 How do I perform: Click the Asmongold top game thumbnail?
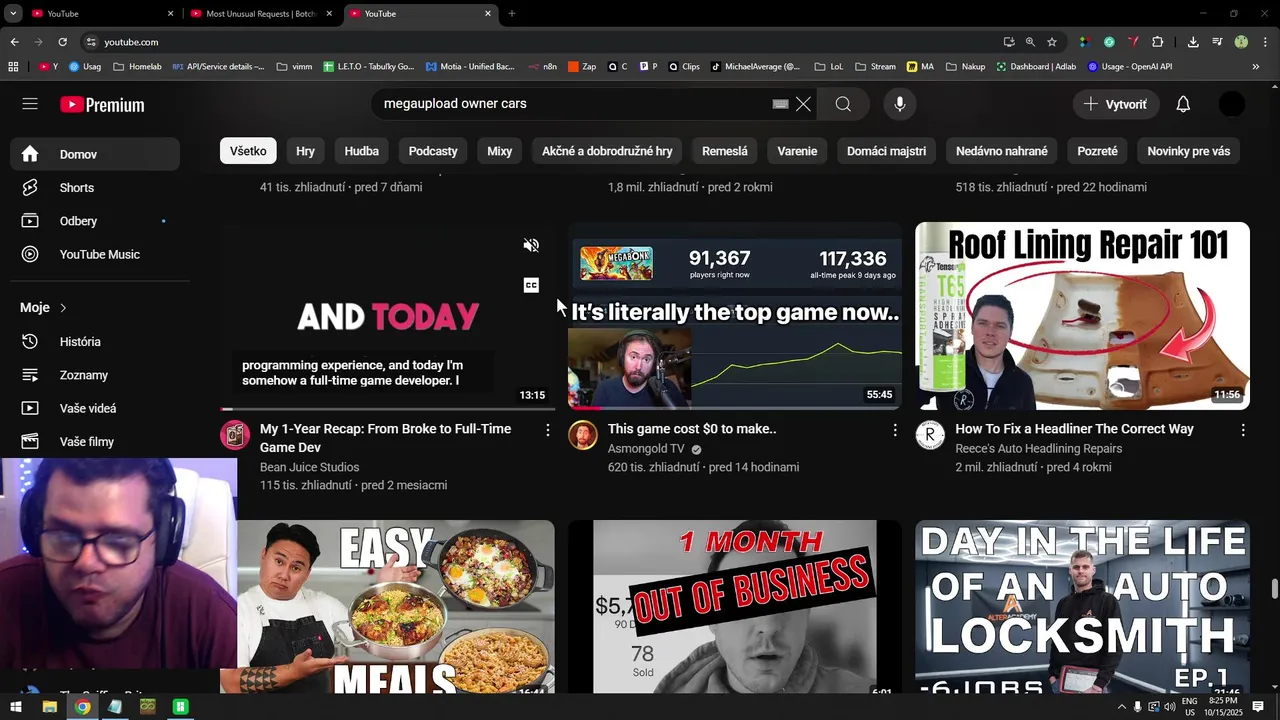(x=735, y=316)
